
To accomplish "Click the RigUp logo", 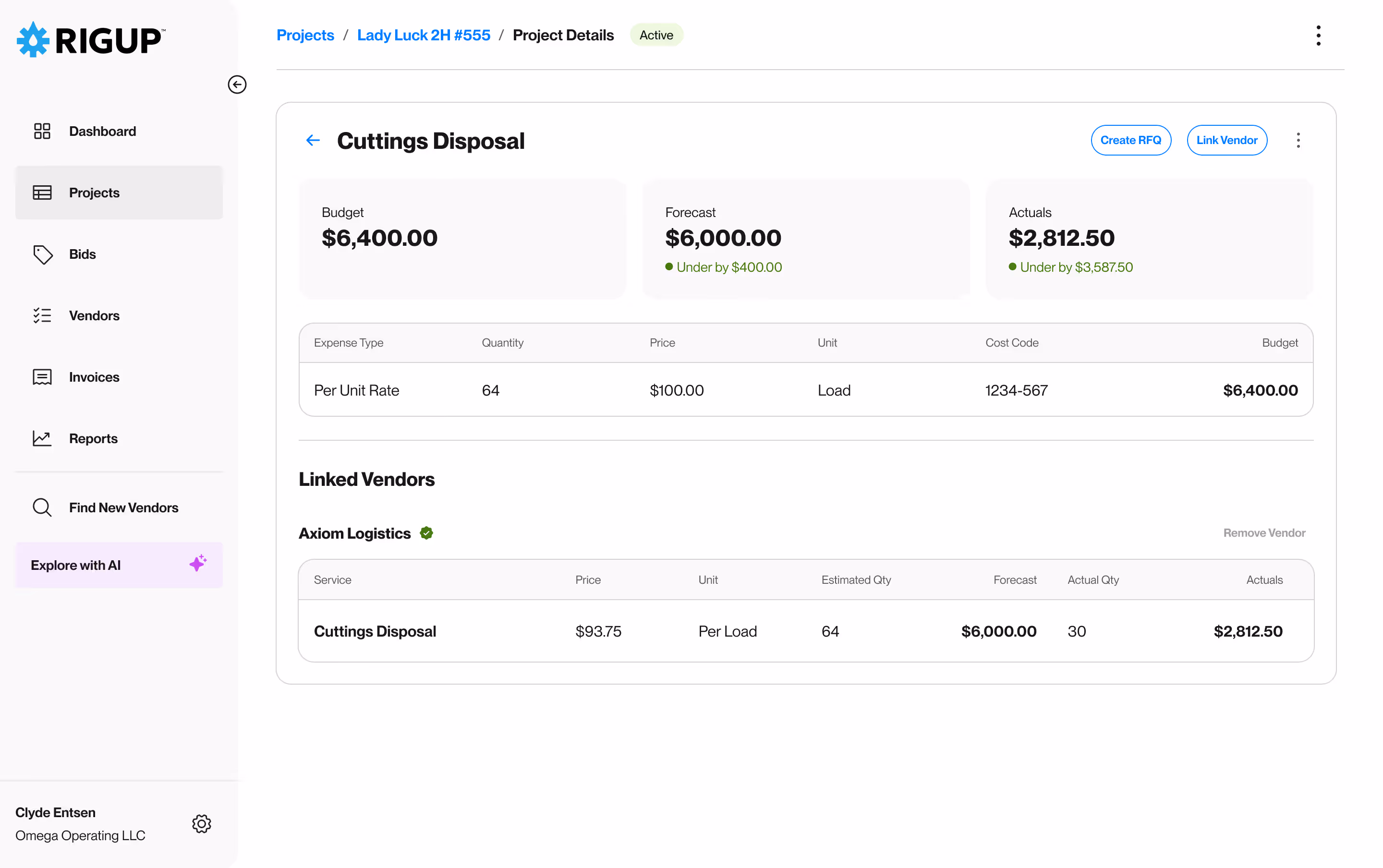I will coord(91,40).
